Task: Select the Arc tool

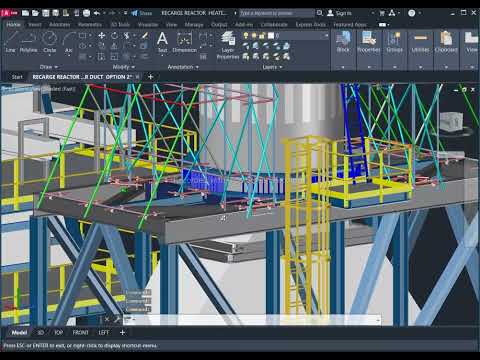Action: click(68, 42)
